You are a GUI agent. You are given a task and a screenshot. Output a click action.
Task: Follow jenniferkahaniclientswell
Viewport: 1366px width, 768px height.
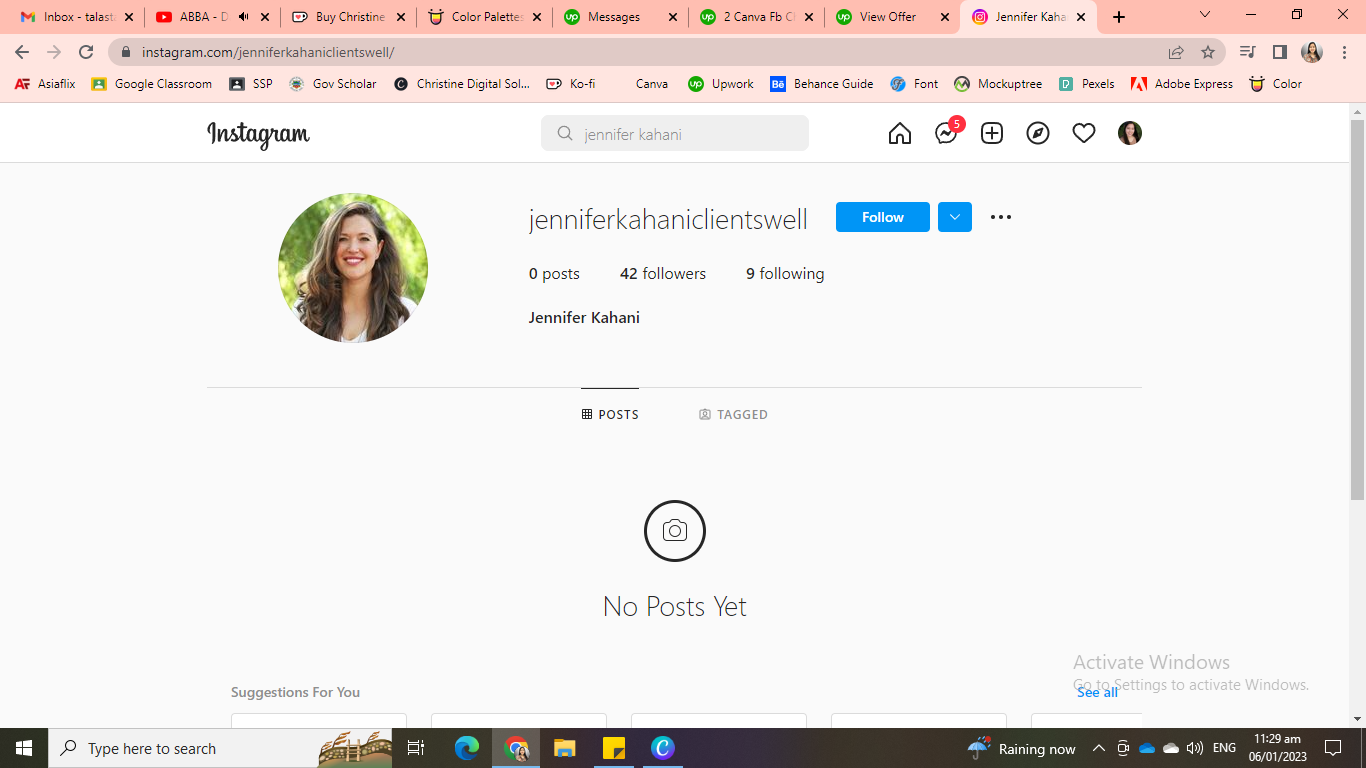(x=882, y=217)
